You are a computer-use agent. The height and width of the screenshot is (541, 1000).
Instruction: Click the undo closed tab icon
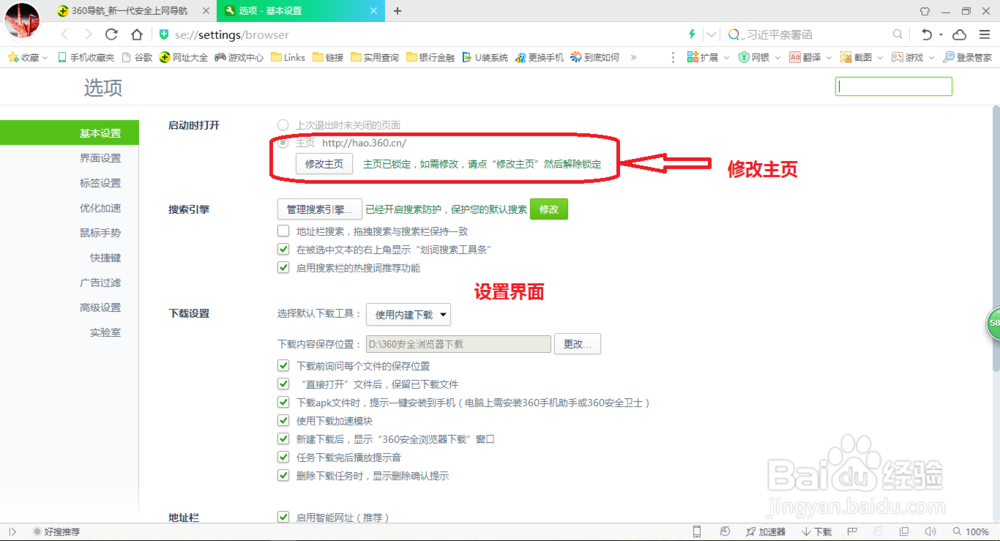pyautogui.click(x=927, y=34)
